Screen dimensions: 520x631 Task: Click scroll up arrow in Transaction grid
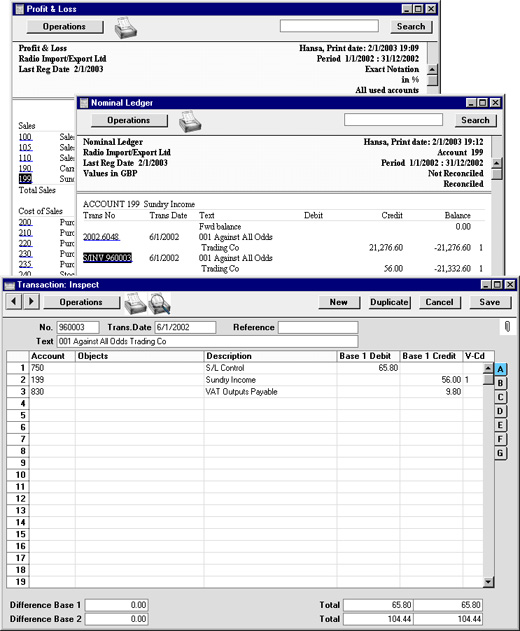tap(488, 368)
